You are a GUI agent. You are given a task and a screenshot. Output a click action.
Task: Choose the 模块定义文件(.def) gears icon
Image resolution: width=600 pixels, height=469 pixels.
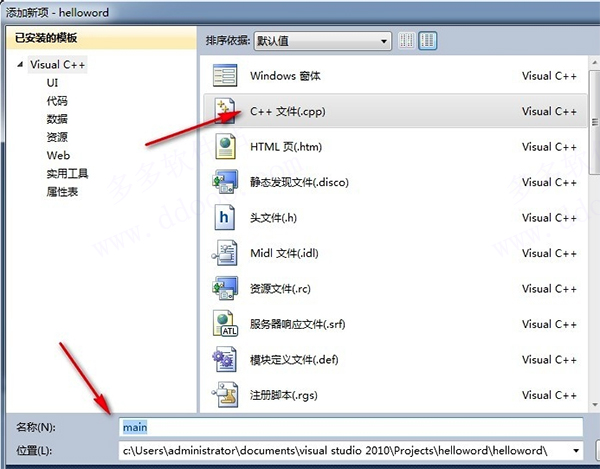coord(225,359)
